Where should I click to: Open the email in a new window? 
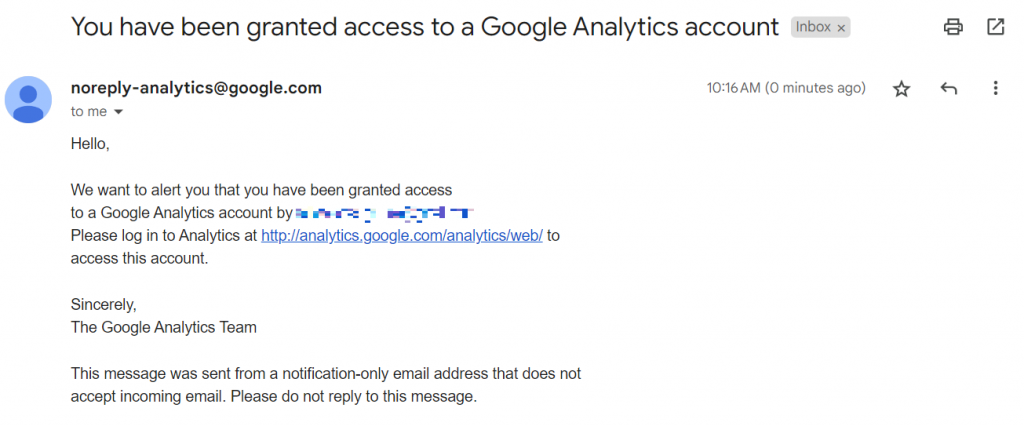click(995, 27)
